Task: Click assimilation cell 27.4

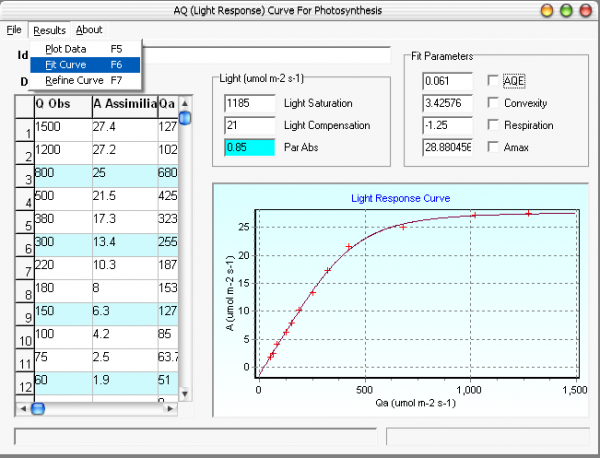Action: point(125,130)
